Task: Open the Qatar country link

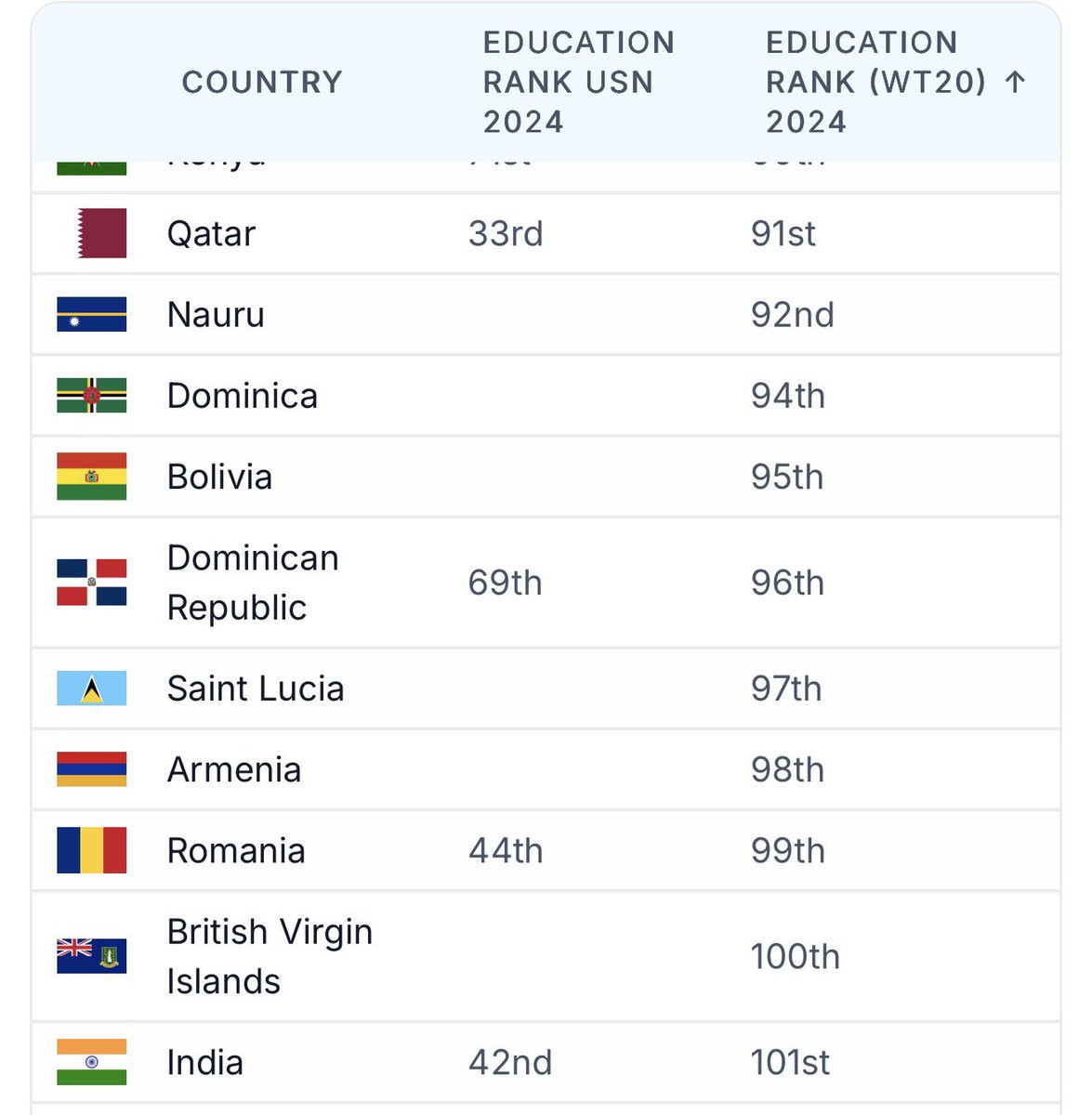Action: (211, 233)
